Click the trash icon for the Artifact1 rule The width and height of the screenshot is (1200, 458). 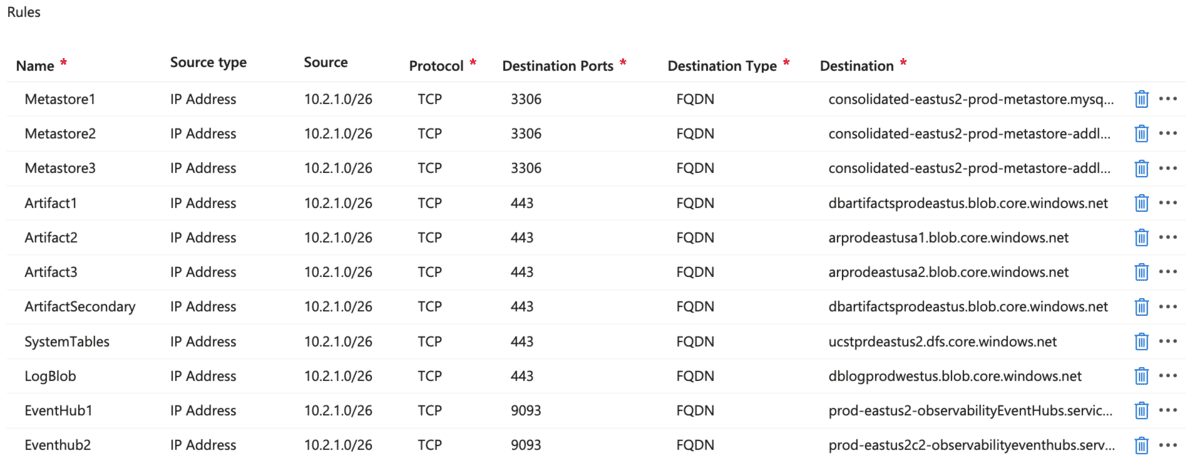tap(1141, 203)
